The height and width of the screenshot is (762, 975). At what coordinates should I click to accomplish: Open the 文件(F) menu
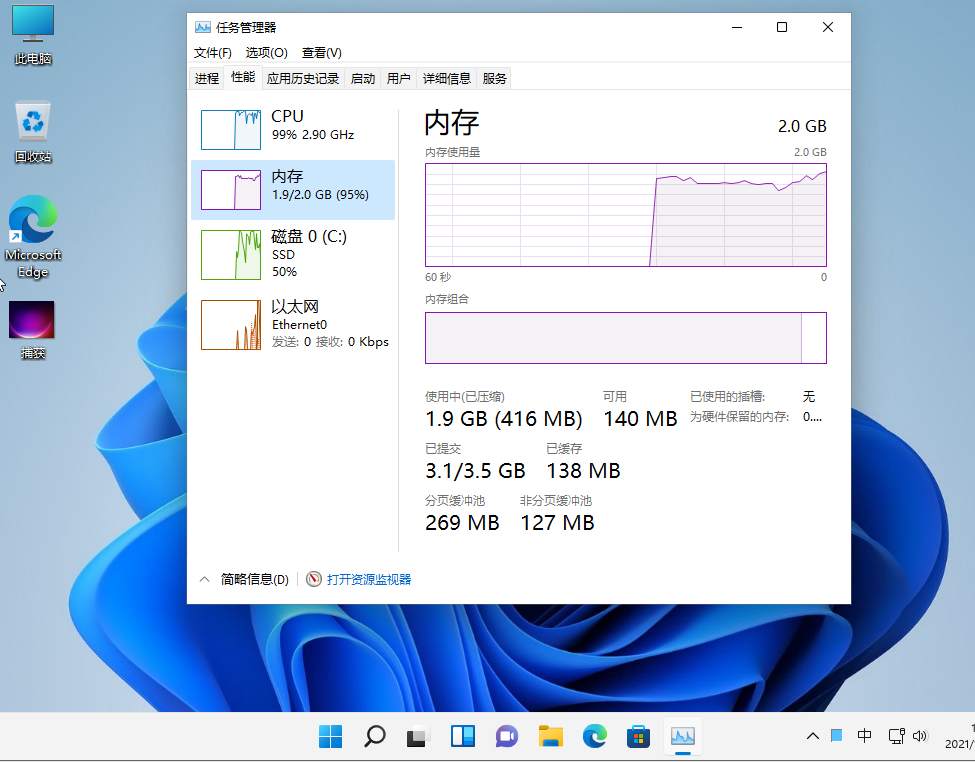tap(212, 53)
